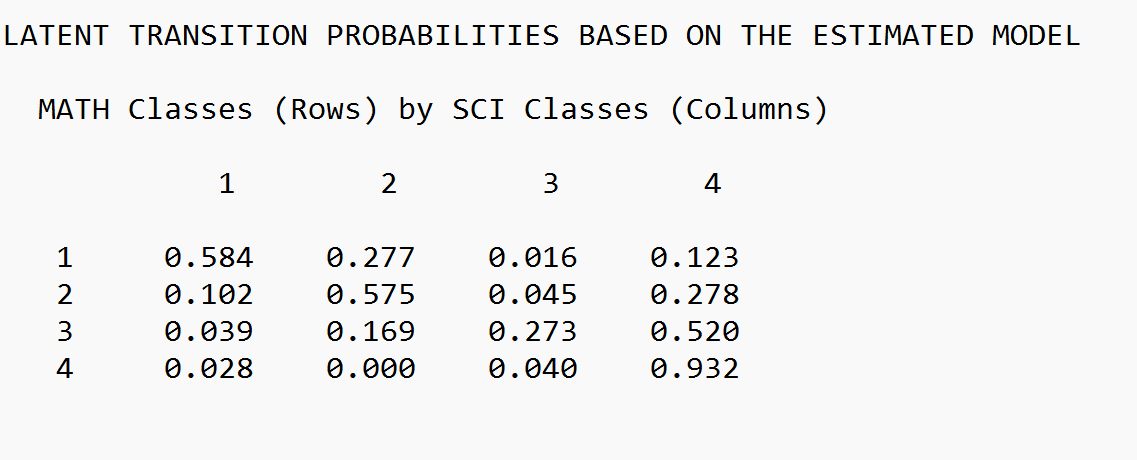Select the value 0.123

click(x=695, y=258)
